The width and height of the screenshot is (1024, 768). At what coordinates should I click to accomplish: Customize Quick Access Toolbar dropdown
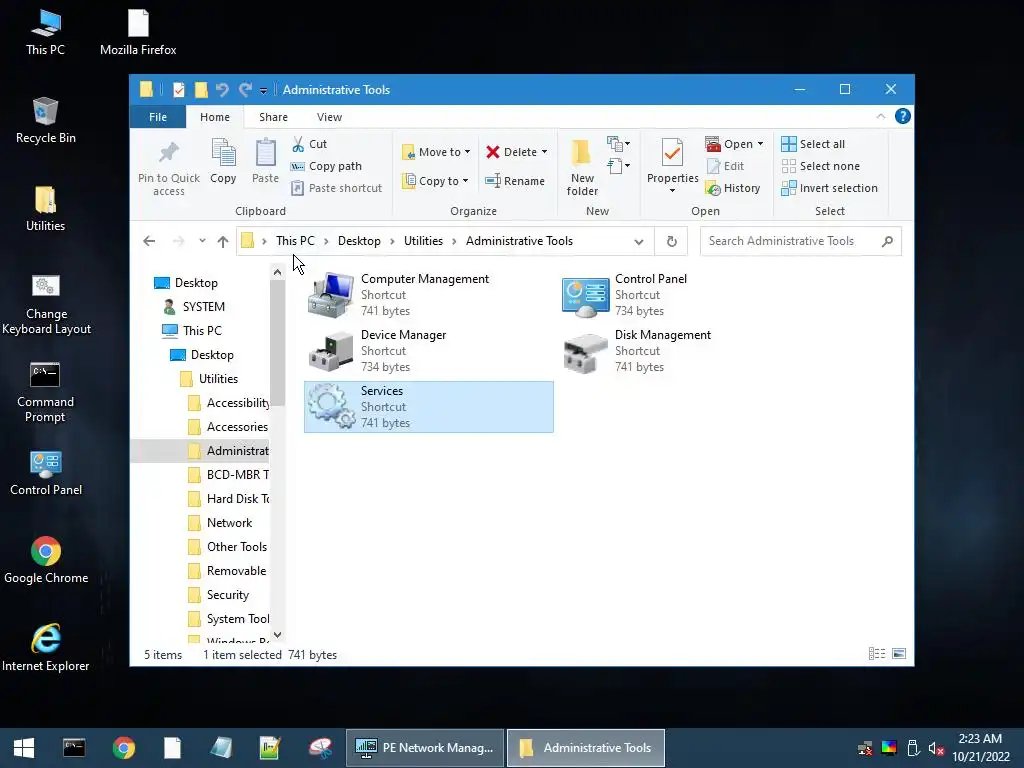263,90
